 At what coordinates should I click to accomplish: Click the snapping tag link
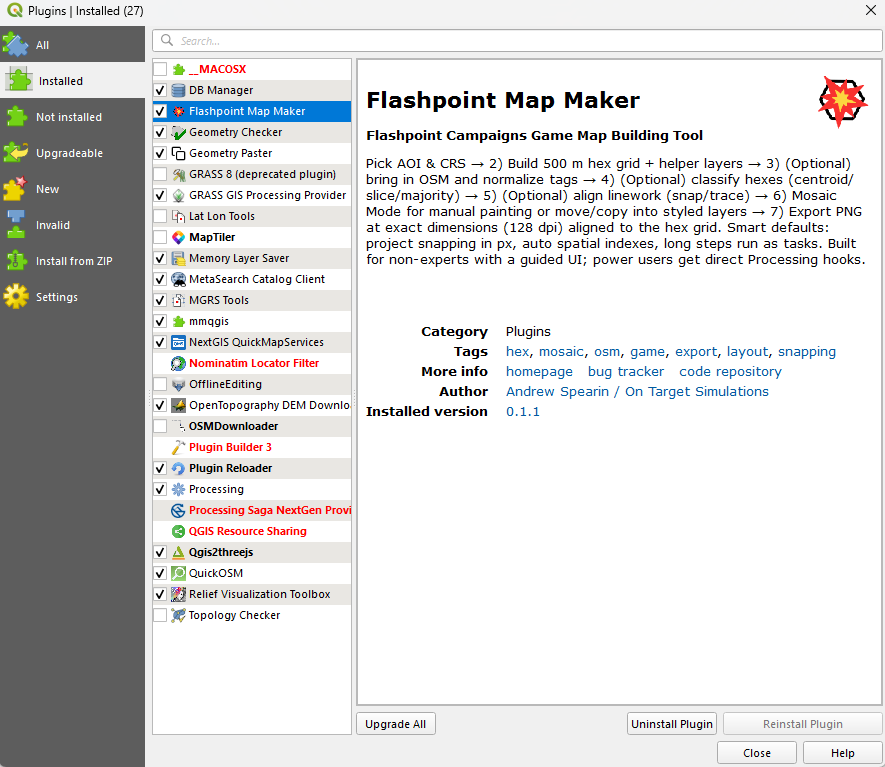(x=807, y=352)
